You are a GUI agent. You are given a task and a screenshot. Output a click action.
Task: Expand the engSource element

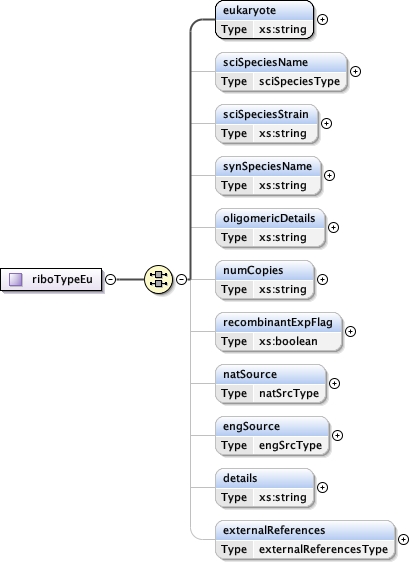pyautogui.click(x=337, y=435)
